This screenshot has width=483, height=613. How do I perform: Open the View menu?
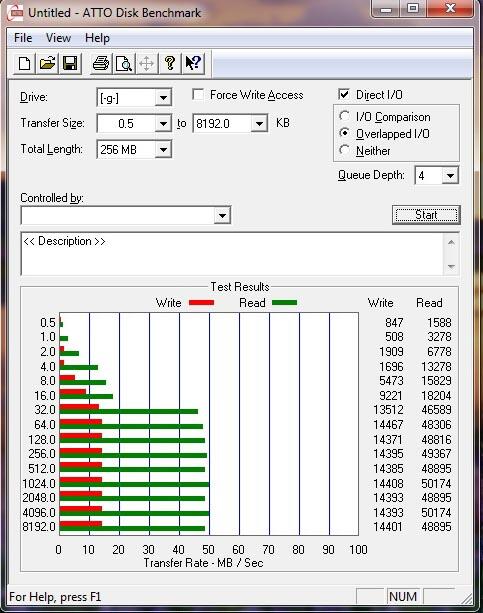(x=59, y=38)
